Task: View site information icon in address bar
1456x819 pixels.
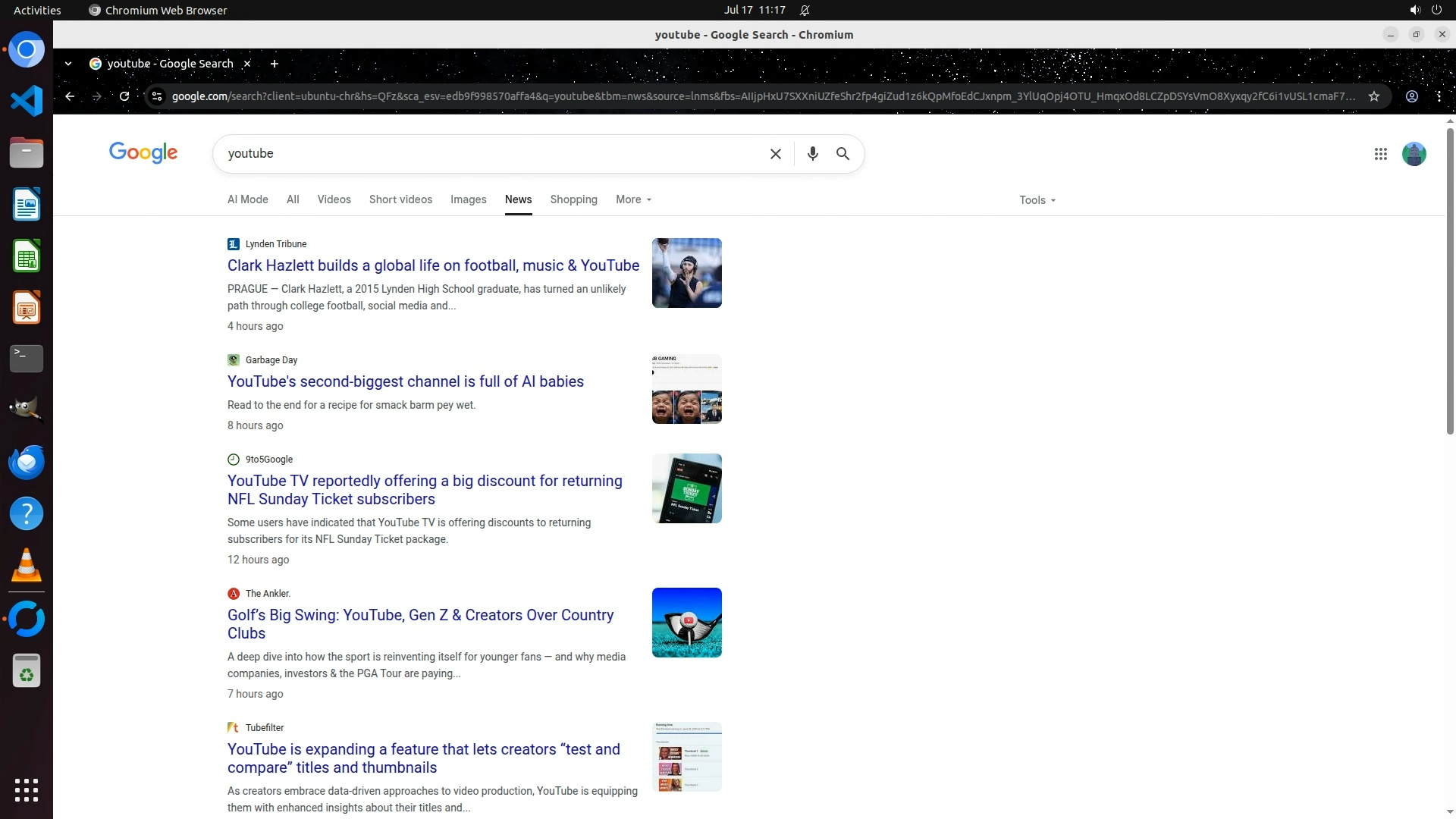Action: (157, 96)
